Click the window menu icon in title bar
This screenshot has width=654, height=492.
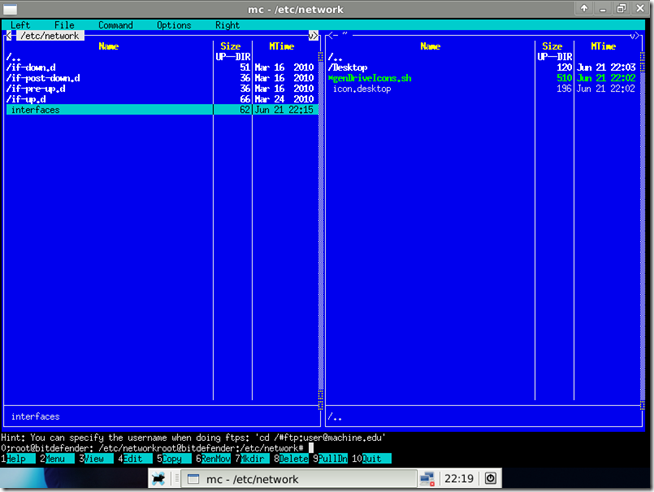(x=10, y=9)
